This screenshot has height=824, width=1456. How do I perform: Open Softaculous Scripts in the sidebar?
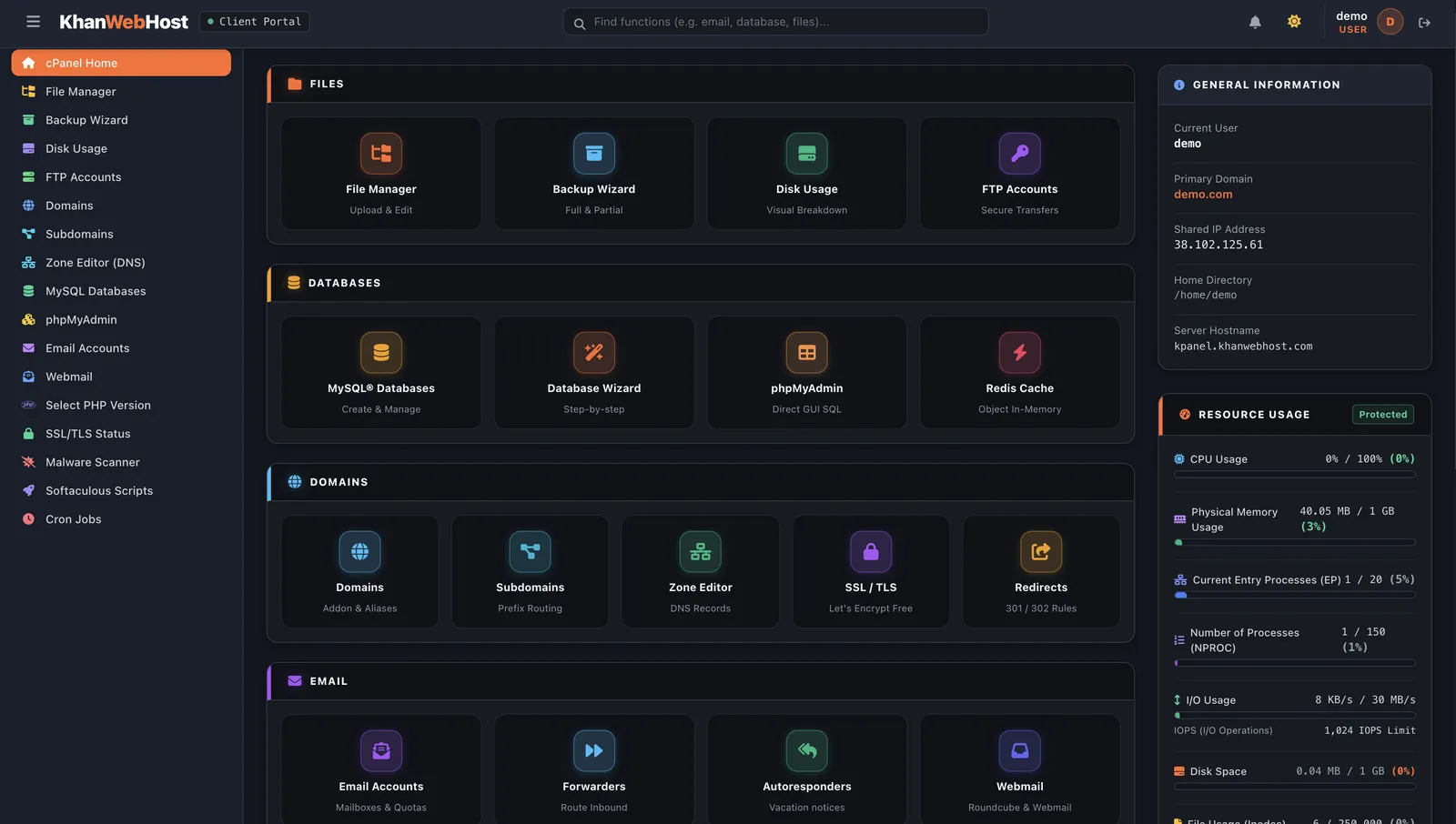pos(121,491)
